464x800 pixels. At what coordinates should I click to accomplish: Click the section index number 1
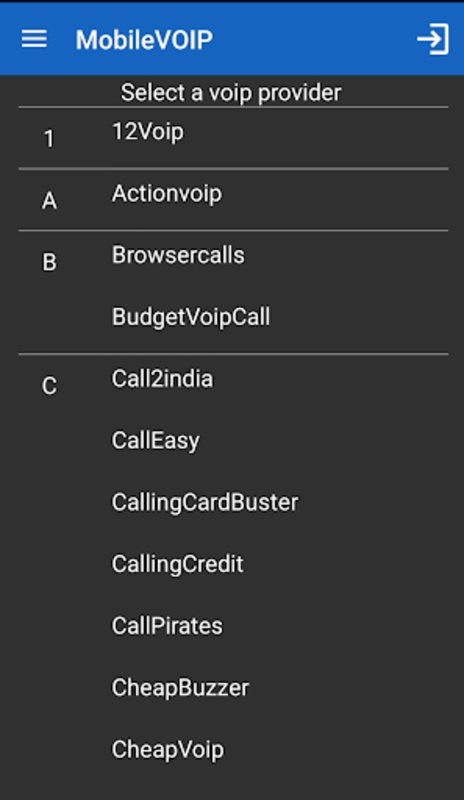pos(49,139)
